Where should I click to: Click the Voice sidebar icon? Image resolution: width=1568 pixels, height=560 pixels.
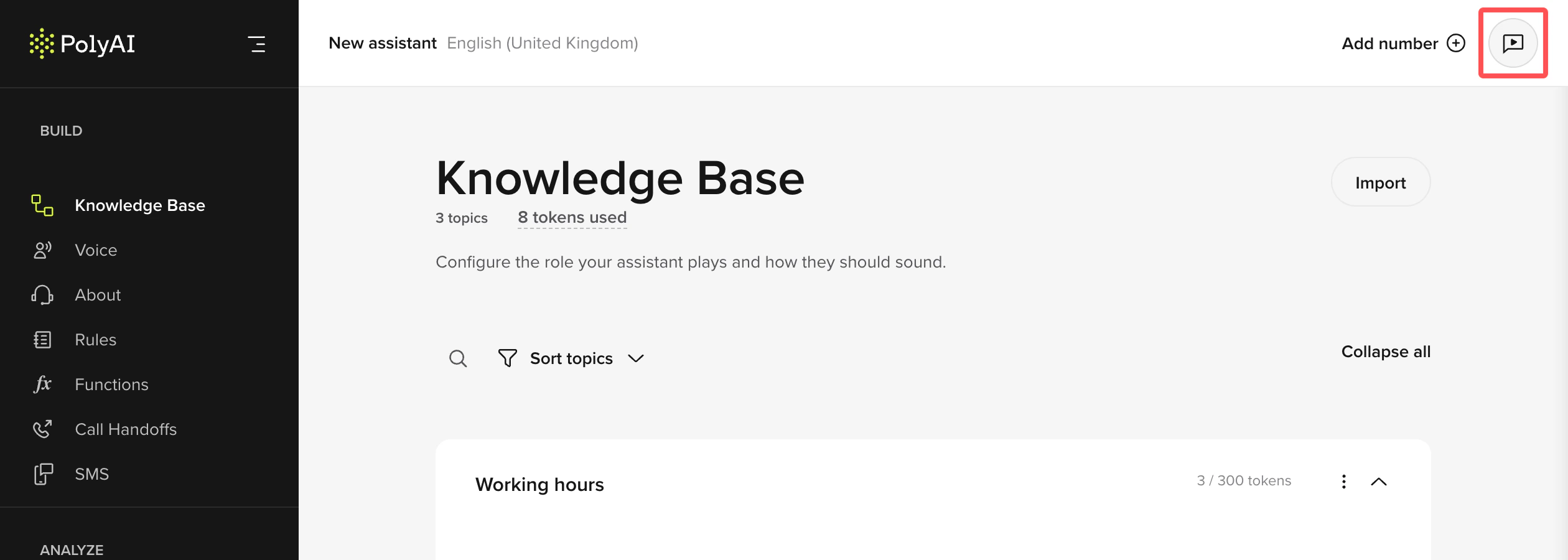[x=42, y=250]
